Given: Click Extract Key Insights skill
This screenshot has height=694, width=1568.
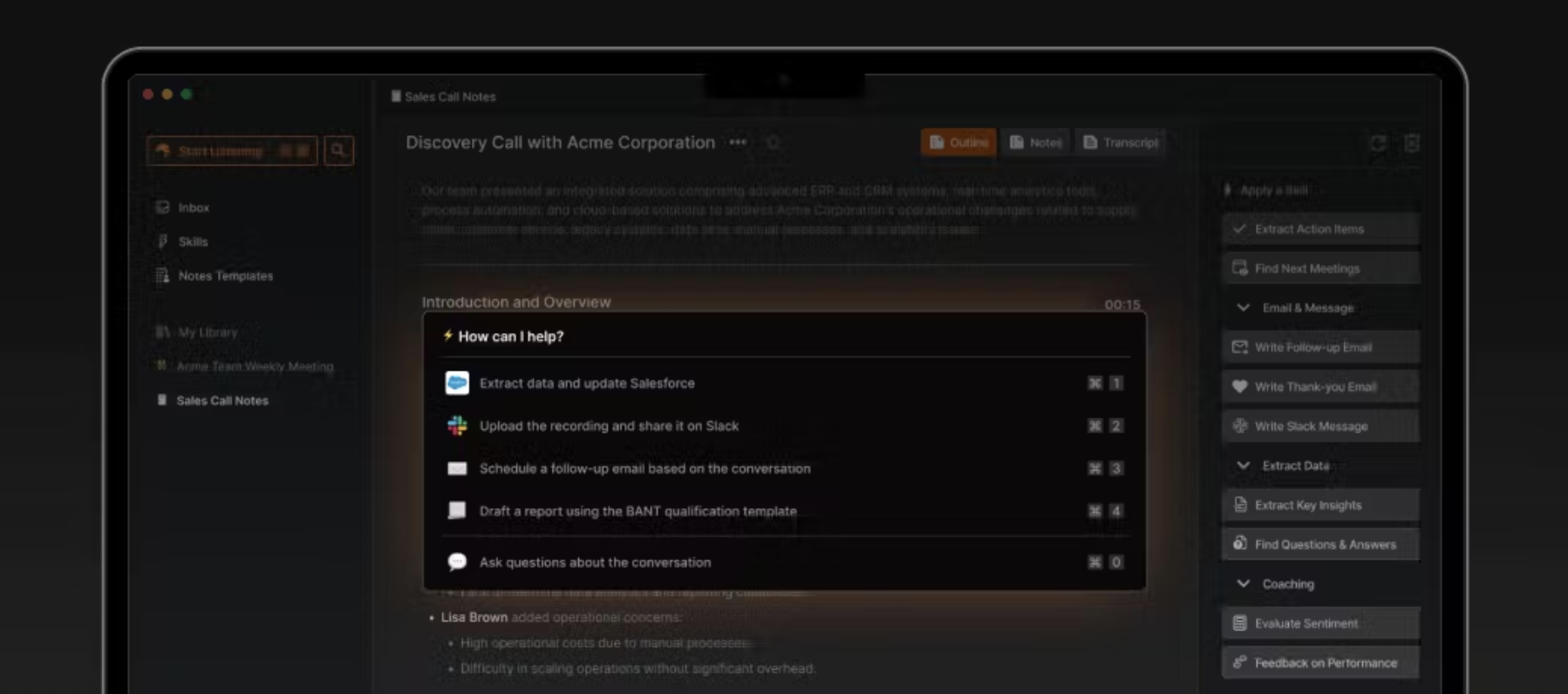Looking at the screenshot, I should pyautogui.click(x=1320, y=505).
